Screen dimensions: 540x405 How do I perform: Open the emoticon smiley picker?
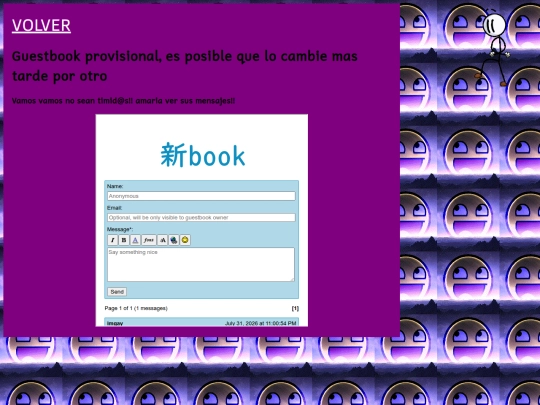click(x=185, y=240)
